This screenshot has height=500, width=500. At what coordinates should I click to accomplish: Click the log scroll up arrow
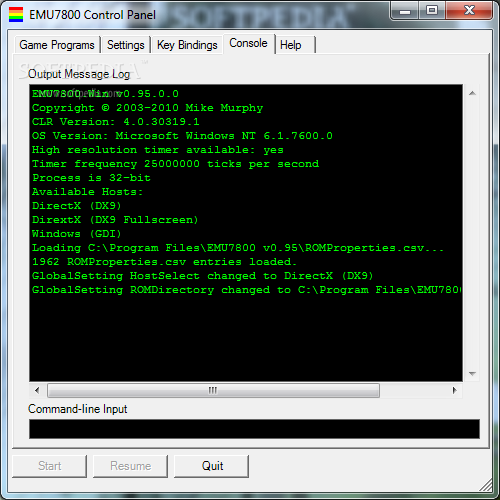[x=472, y=93]
